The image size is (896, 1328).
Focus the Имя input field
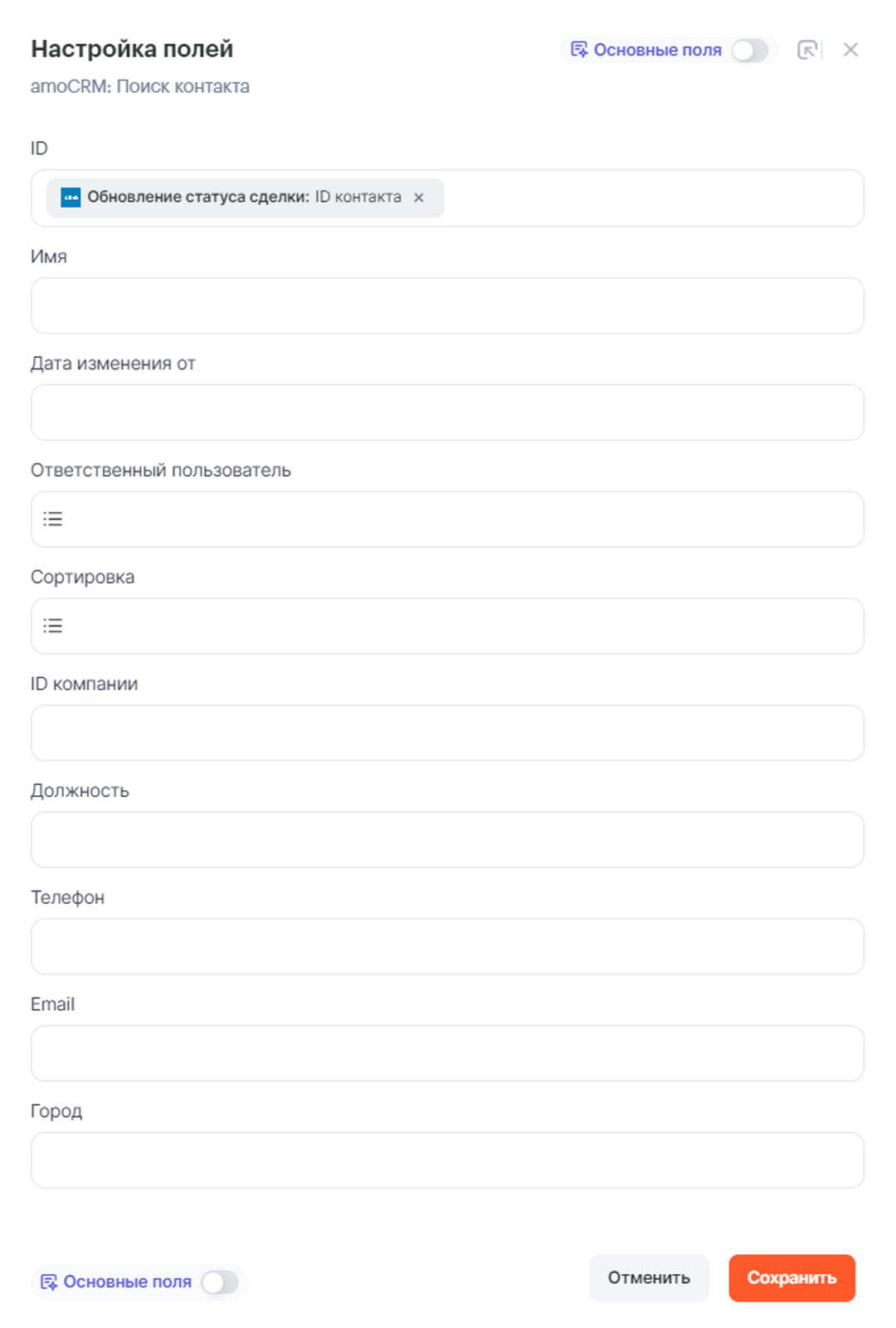(448, 306)
